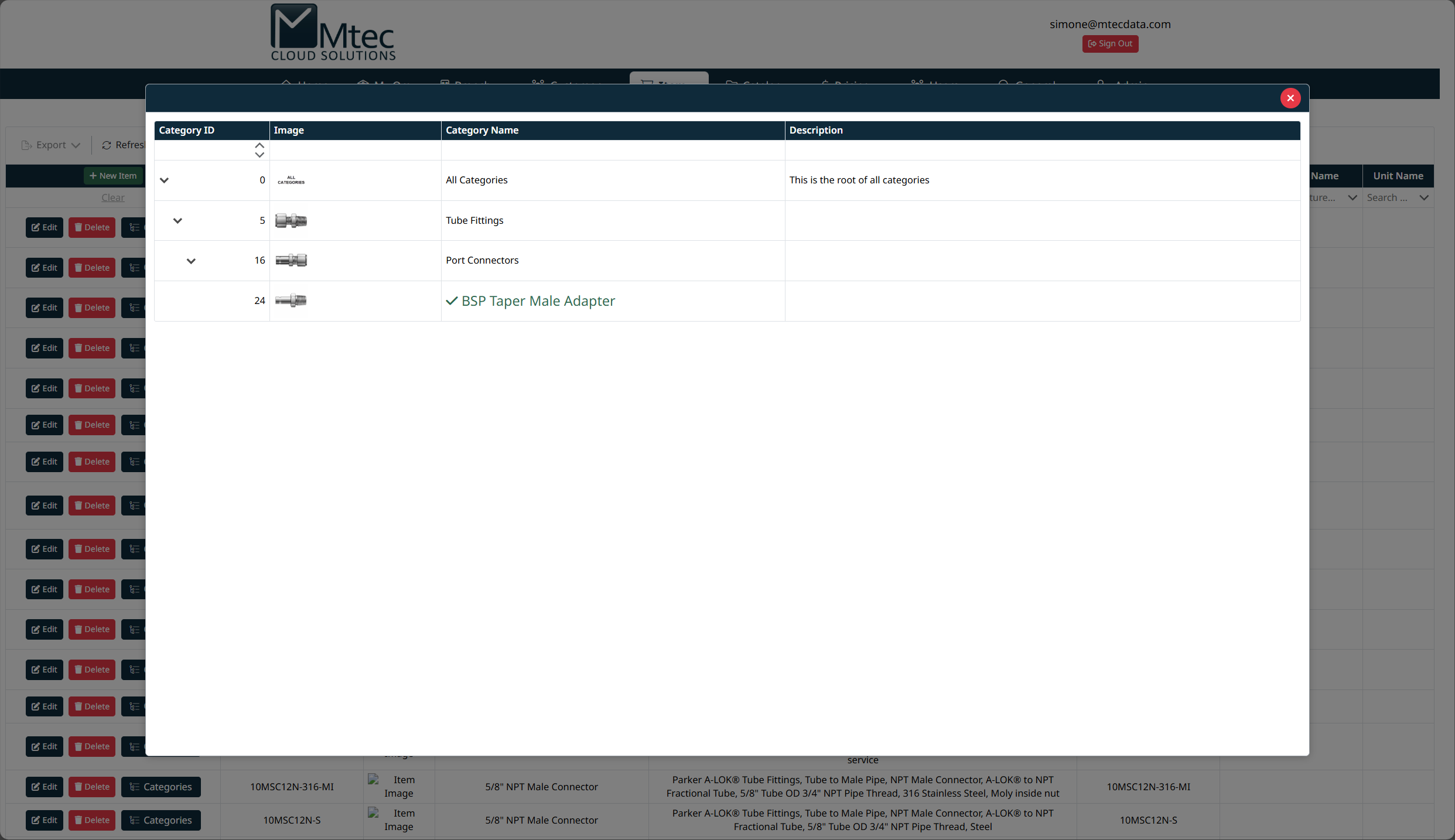Screen dimensions: 1455x840
Task: Delete the 10MSC12N-316-MI item row
Action: (92, 787)
